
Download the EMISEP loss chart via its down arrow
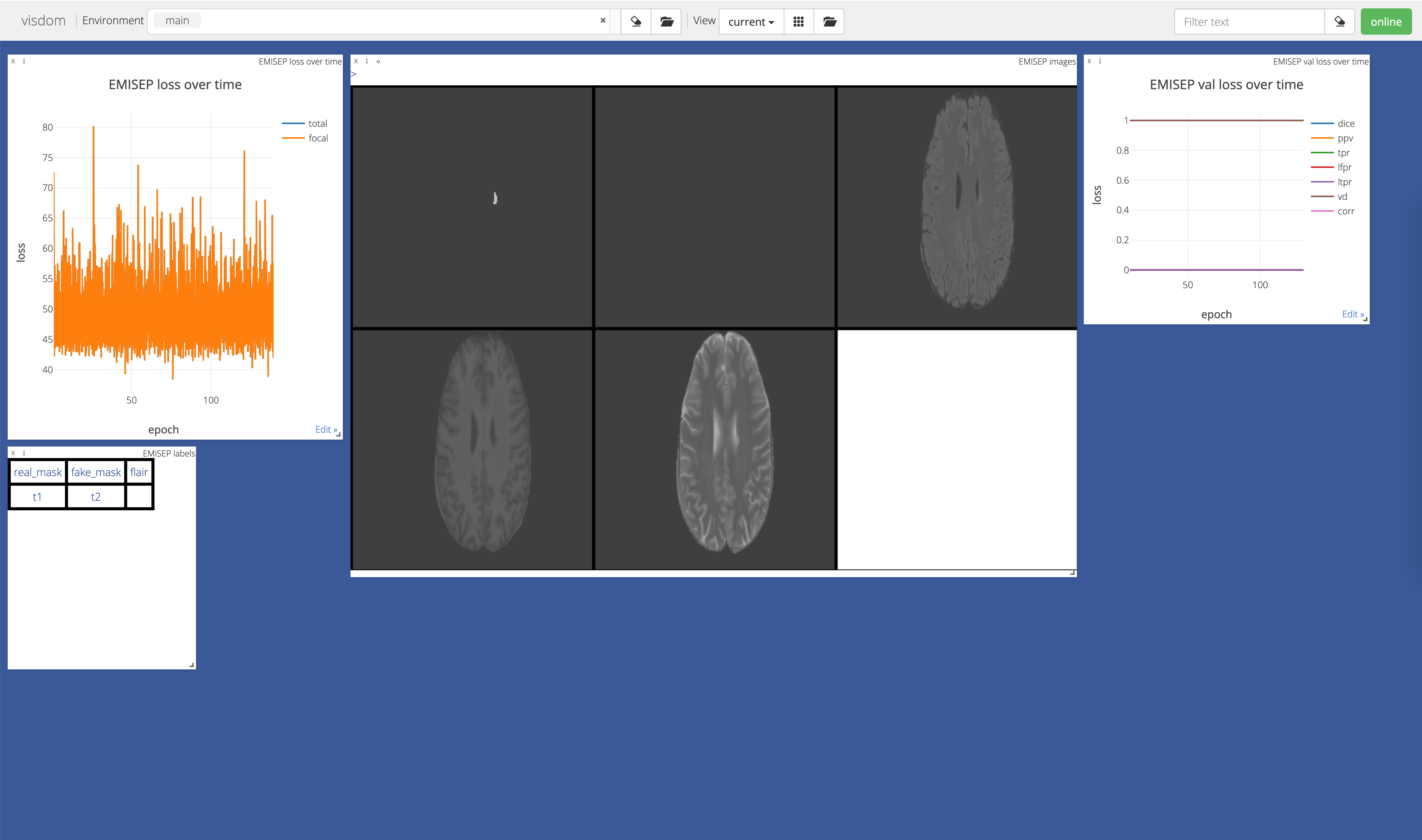24,61
